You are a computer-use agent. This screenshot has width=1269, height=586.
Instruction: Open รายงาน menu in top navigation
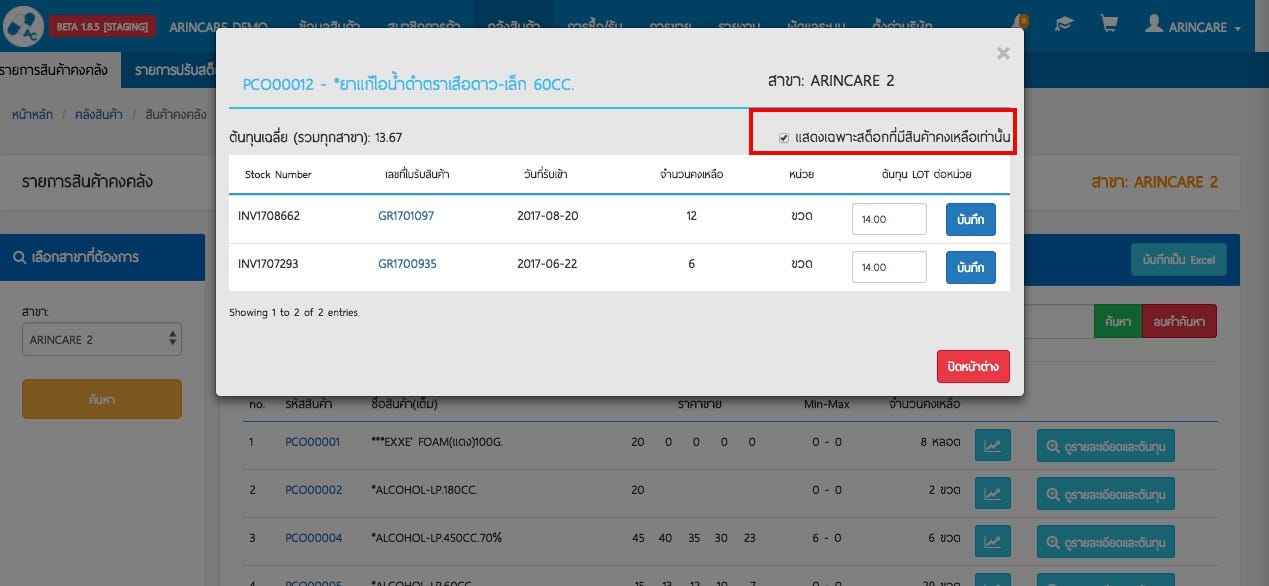tap(740, 27)
